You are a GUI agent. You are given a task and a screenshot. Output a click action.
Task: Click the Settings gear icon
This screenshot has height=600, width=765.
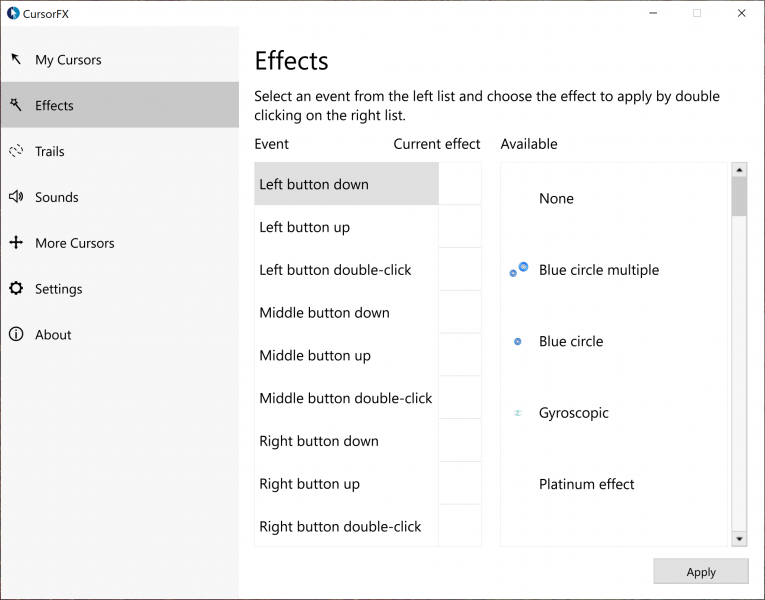(x=16, y=289)
